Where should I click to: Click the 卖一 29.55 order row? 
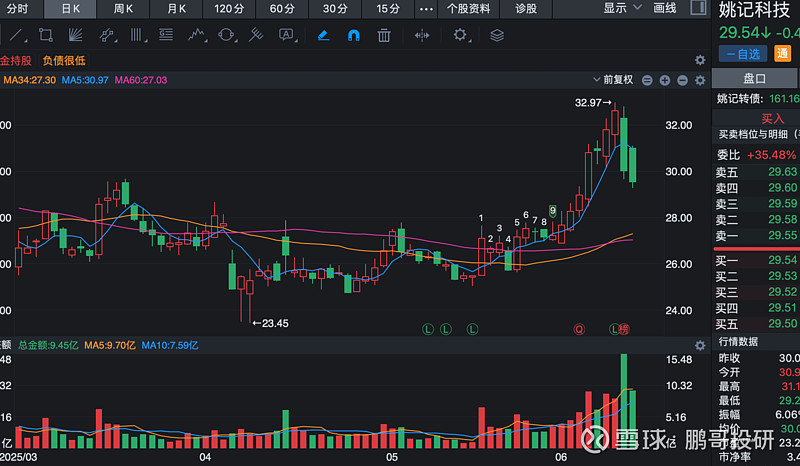click(x=756, y=235)
